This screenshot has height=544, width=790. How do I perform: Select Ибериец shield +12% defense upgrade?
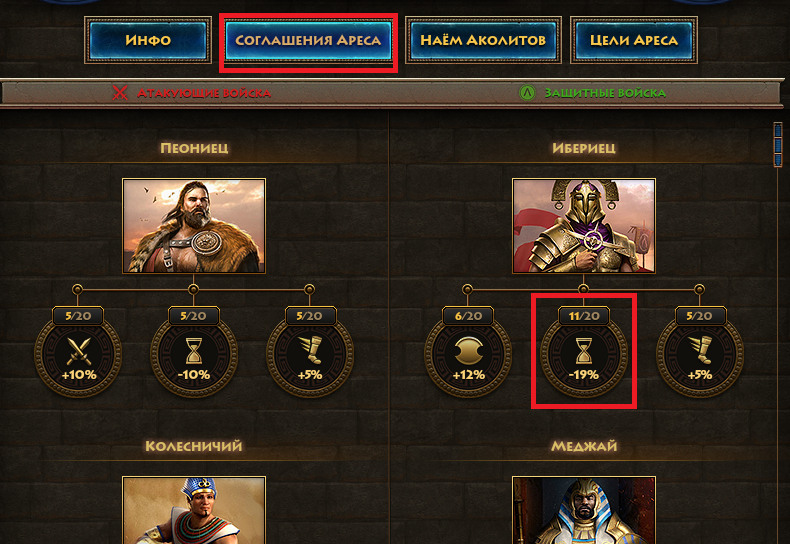(x=468, y=355)
